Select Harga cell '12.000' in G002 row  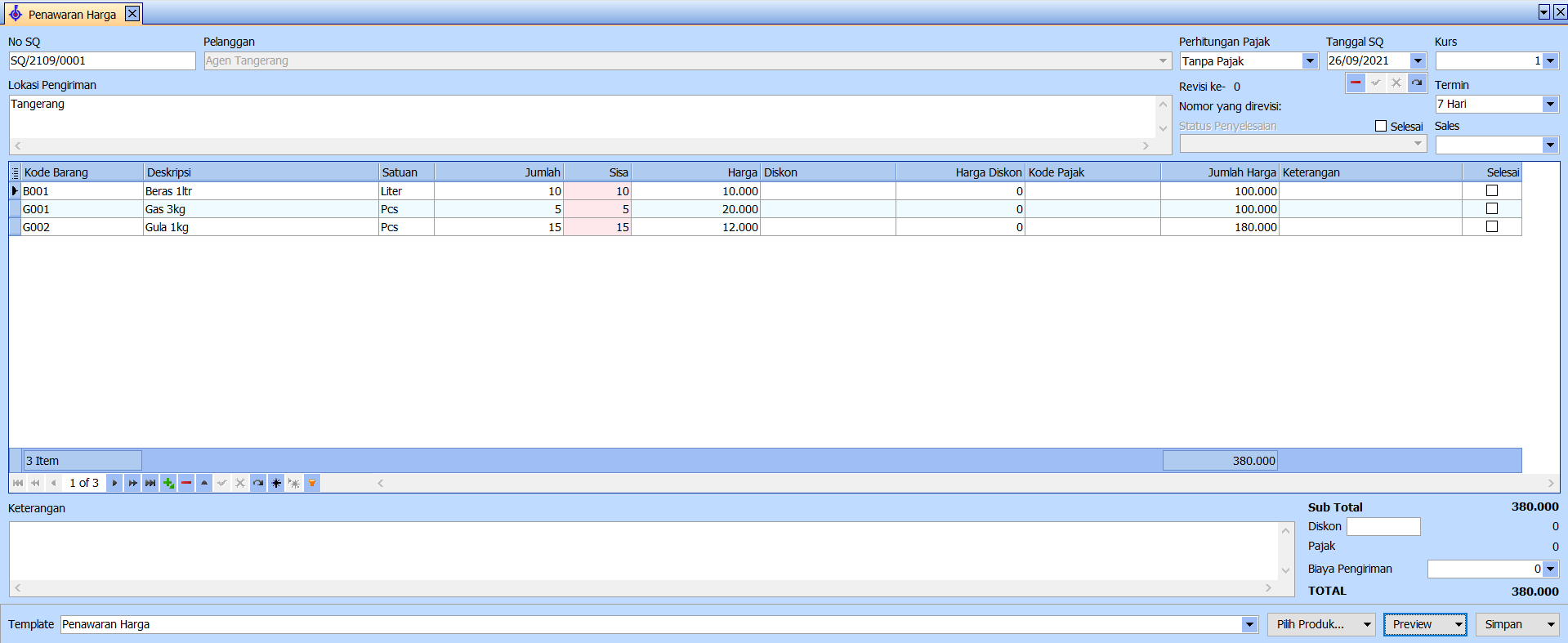696,227
